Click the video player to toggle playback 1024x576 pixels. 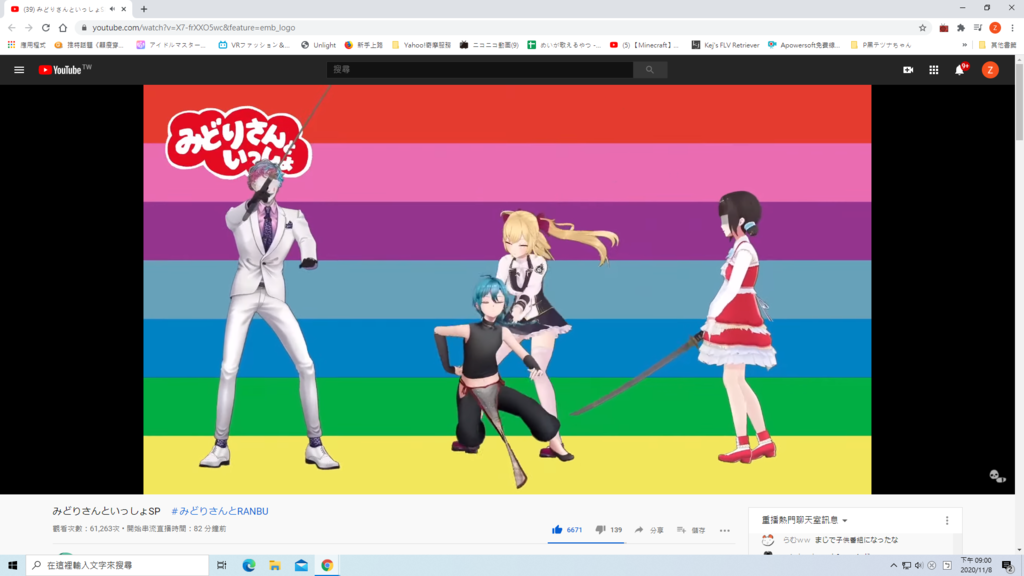tap(507, 289)
